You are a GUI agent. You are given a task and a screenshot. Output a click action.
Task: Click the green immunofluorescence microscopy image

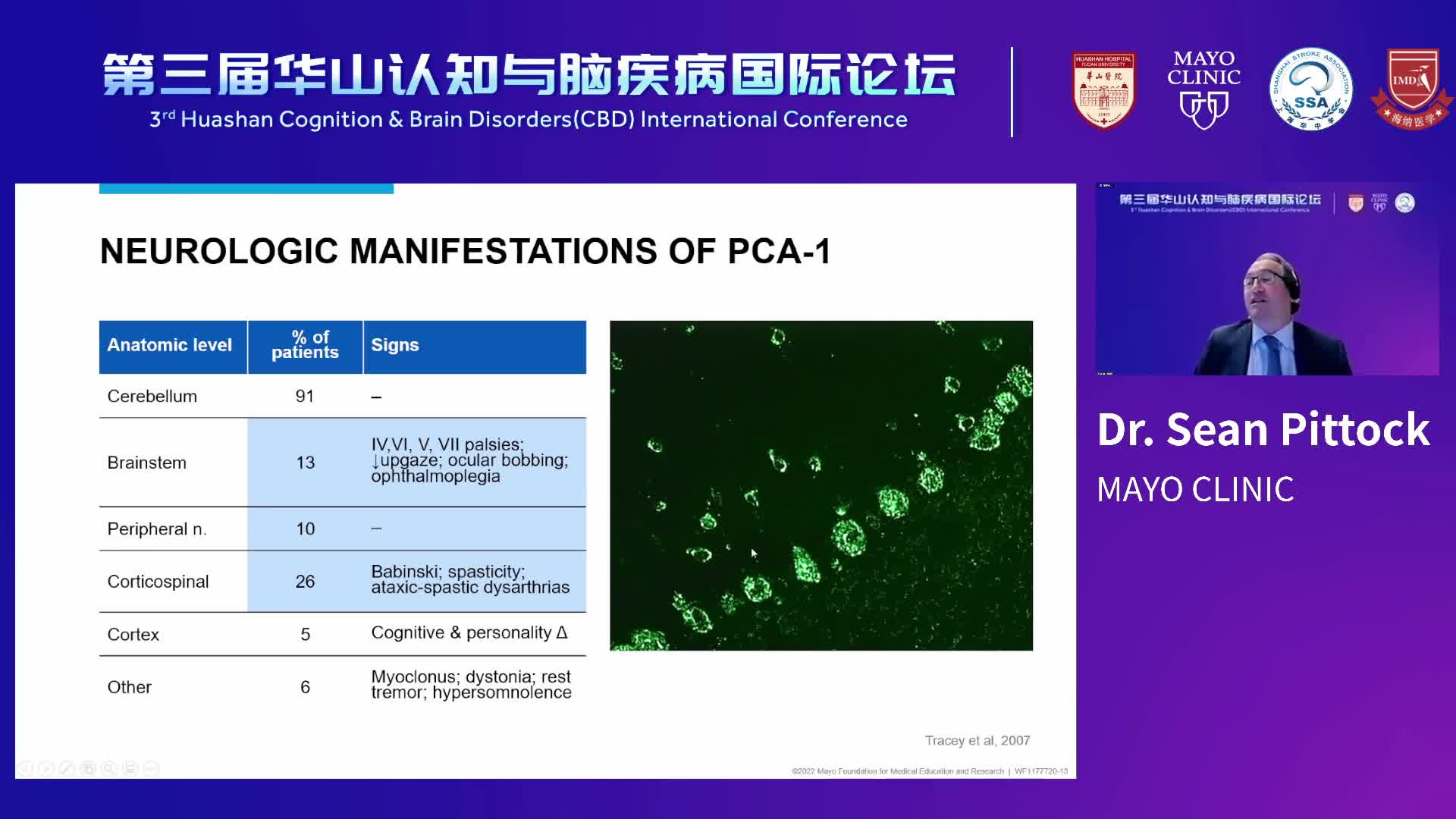[821, 485]
